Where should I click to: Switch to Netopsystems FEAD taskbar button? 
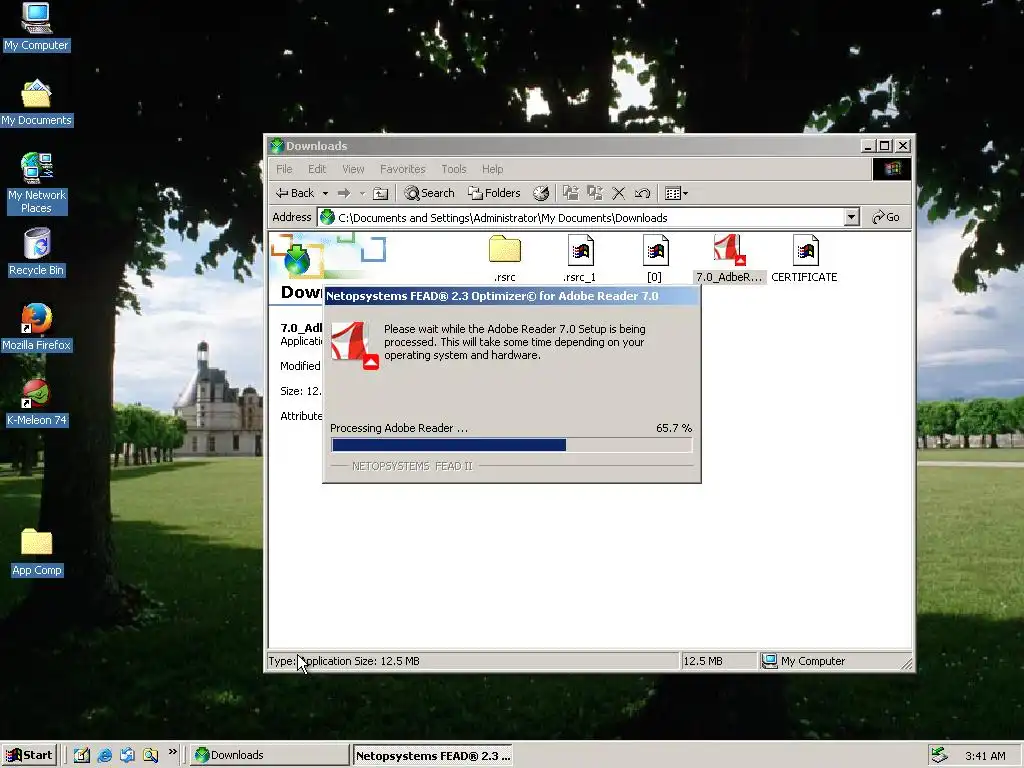pyautogui.click(x=432, y=755)
